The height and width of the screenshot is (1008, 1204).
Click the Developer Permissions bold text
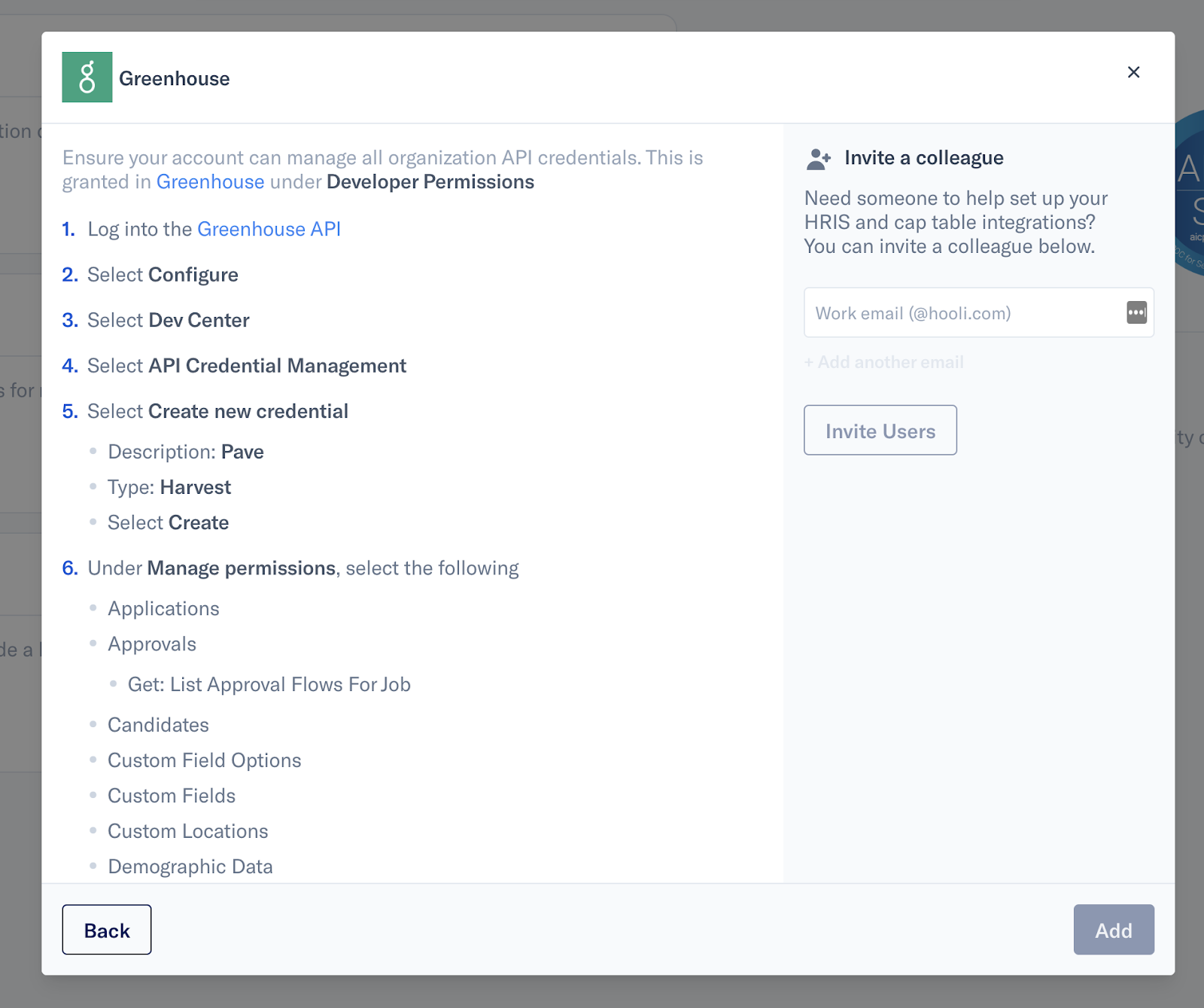[x=430, y=182]
